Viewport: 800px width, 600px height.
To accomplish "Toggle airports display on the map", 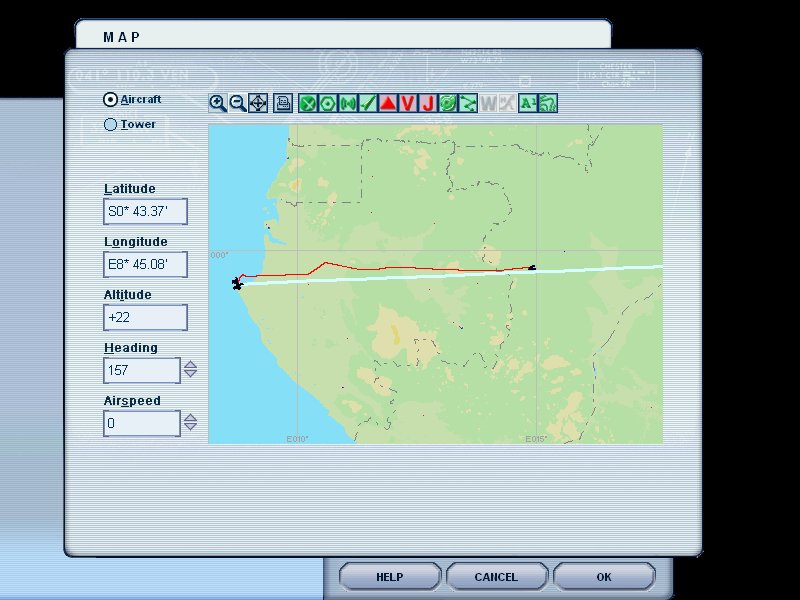I will pos(308,104).
